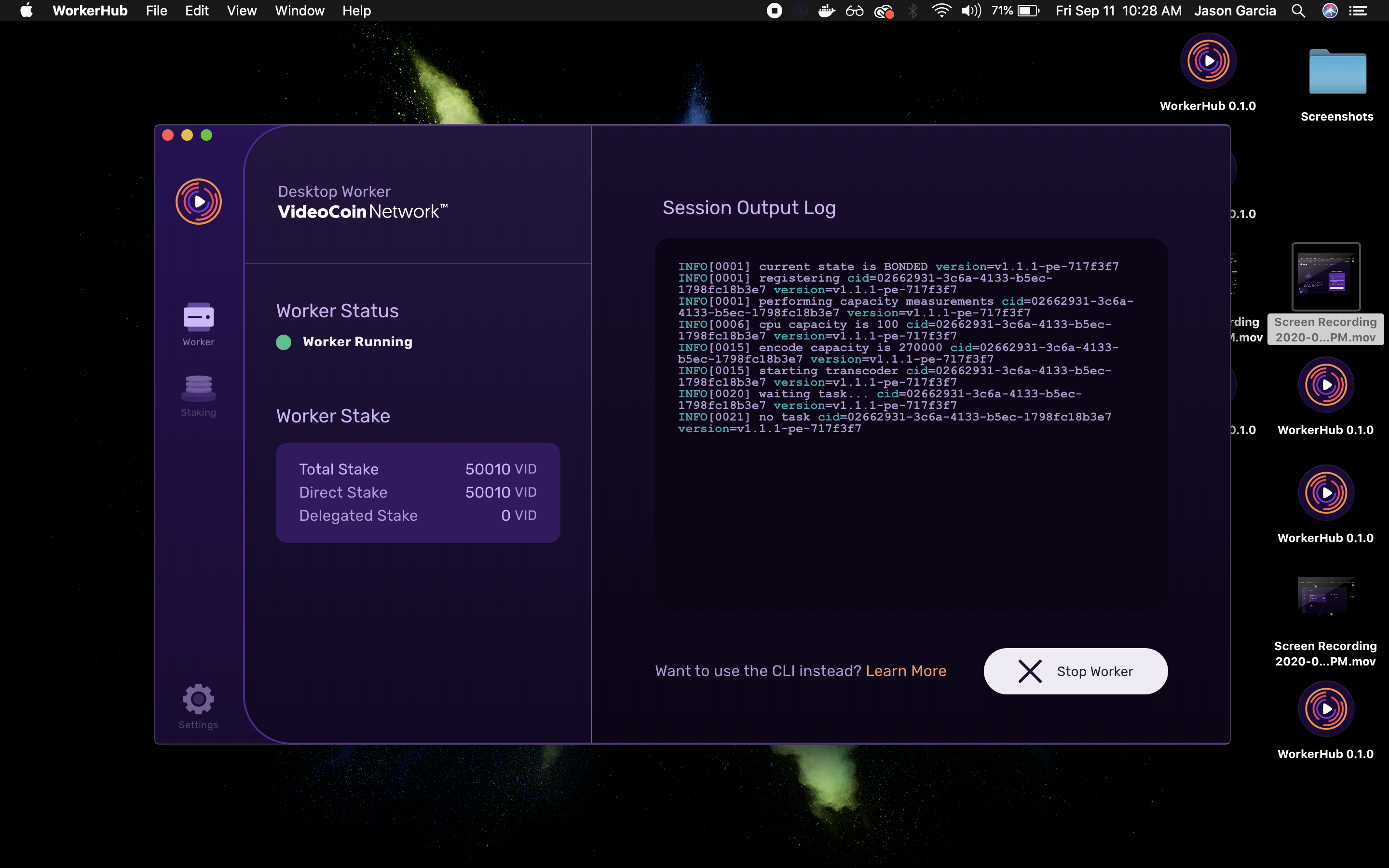
Task: Open the WorkerHub app menu
Action: coord(90,10)
